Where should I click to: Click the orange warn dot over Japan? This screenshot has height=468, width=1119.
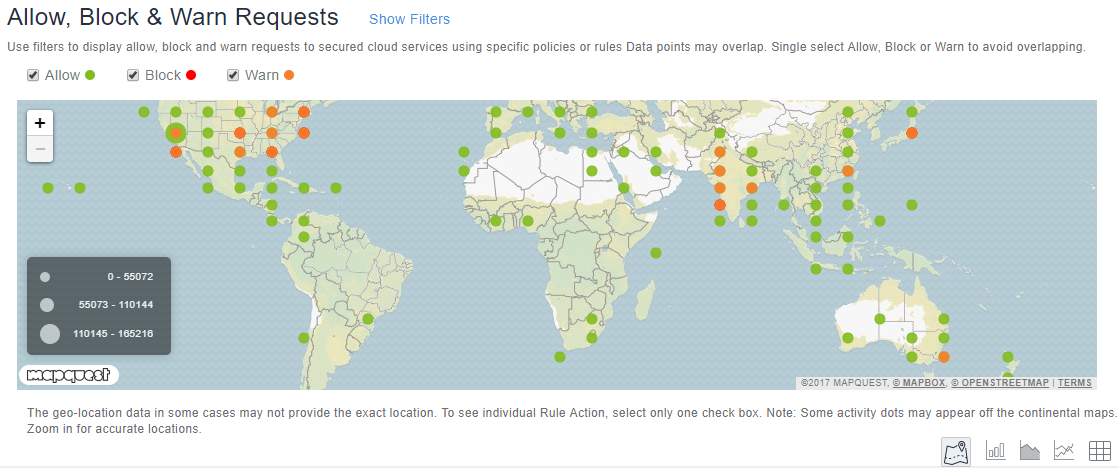911,133
